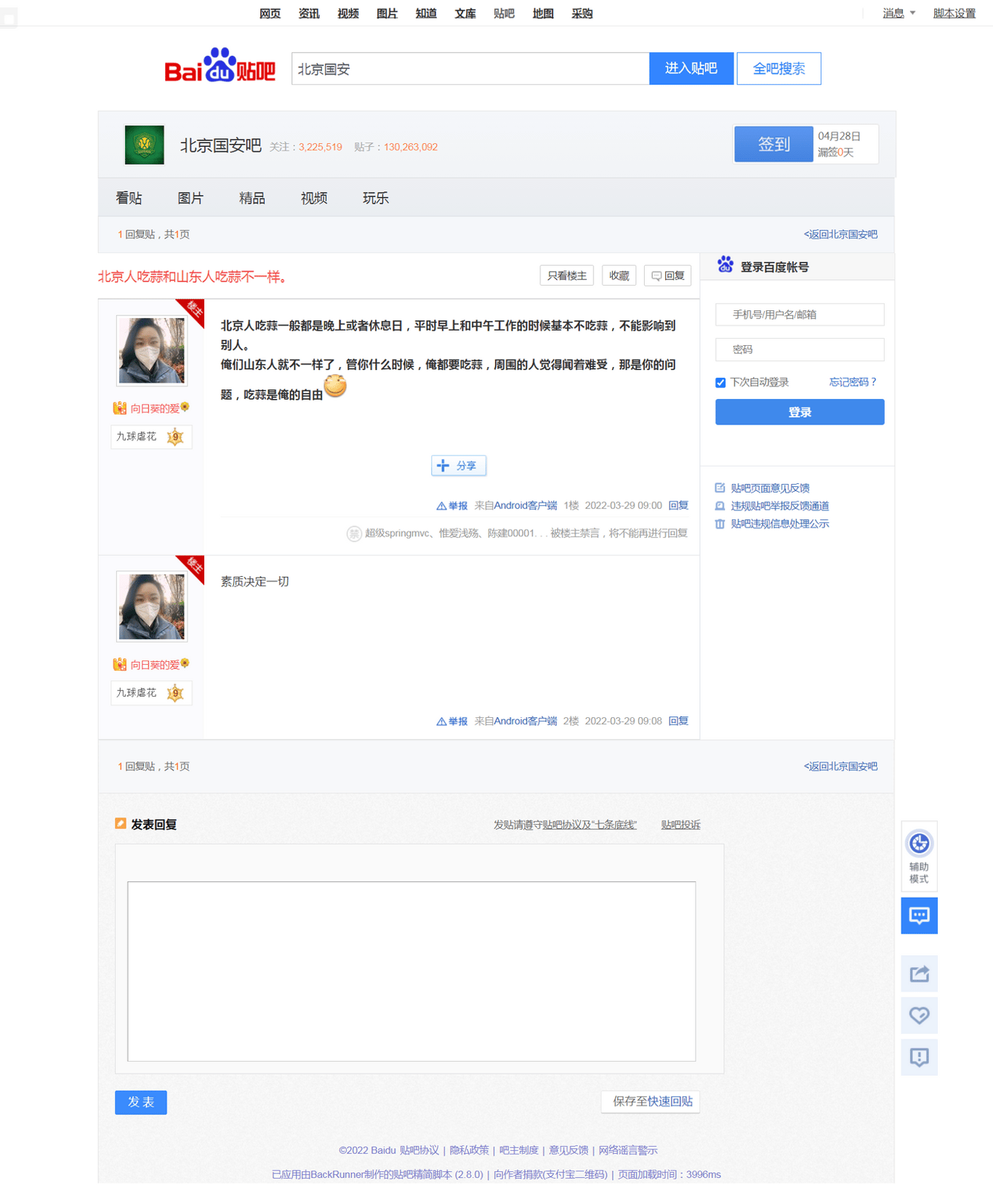Click the 贴吧违规信息处理公示 trash icon

click(x=720, y=524)
